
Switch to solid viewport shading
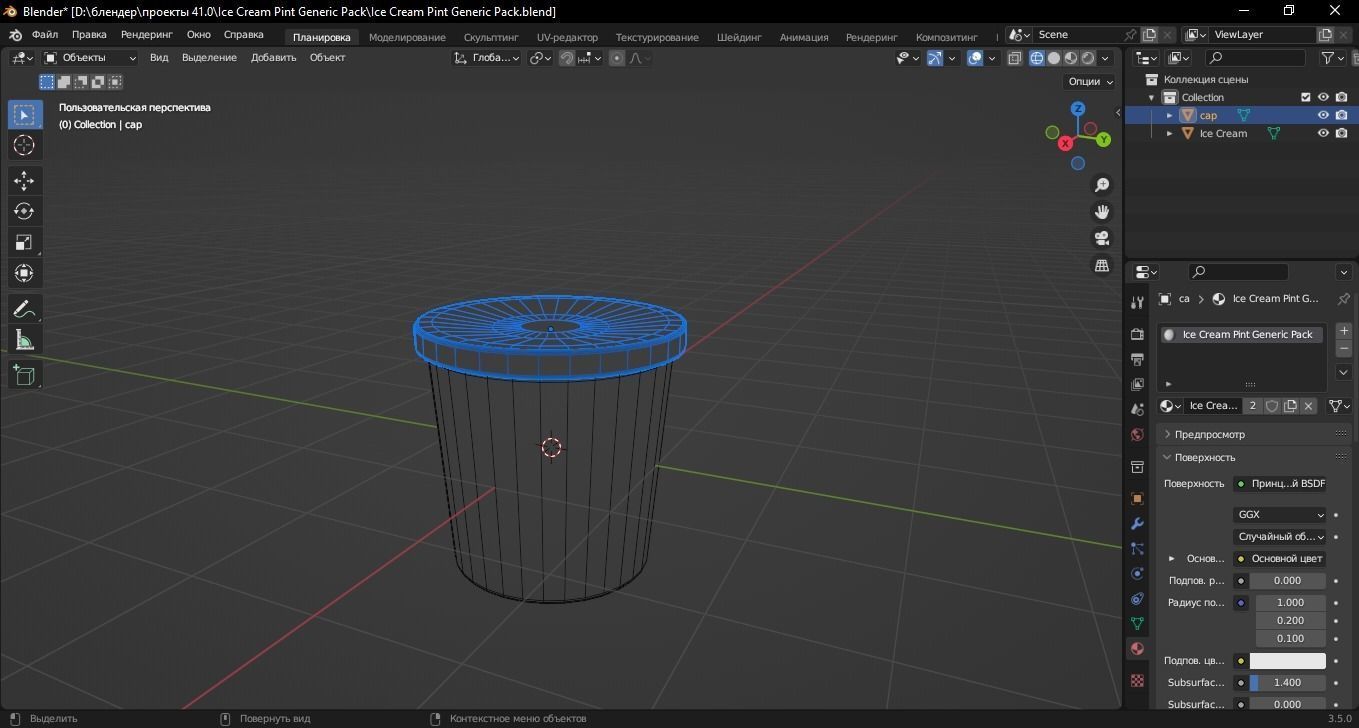[x=1054, y=58]
